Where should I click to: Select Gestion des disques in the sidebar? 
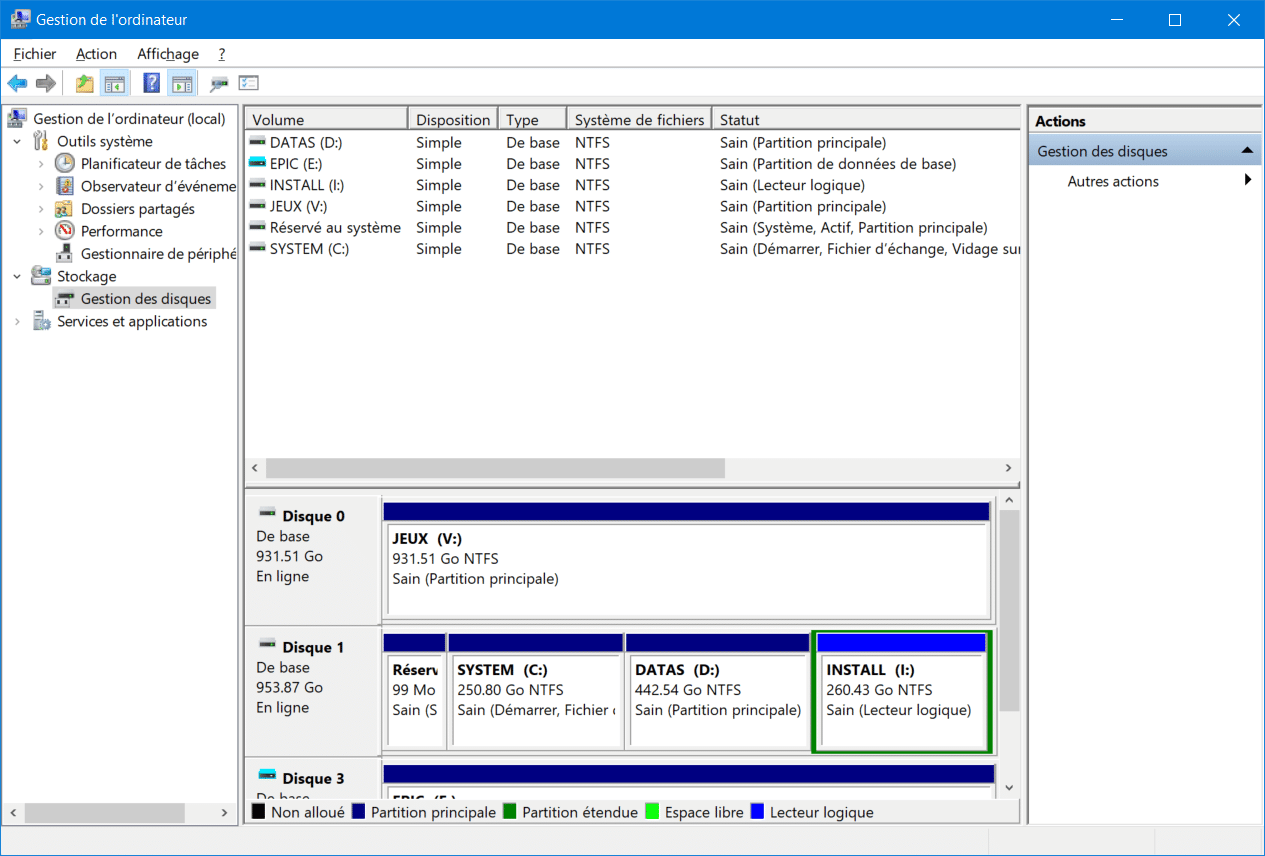pyautogui.click(x=146, y=298)
